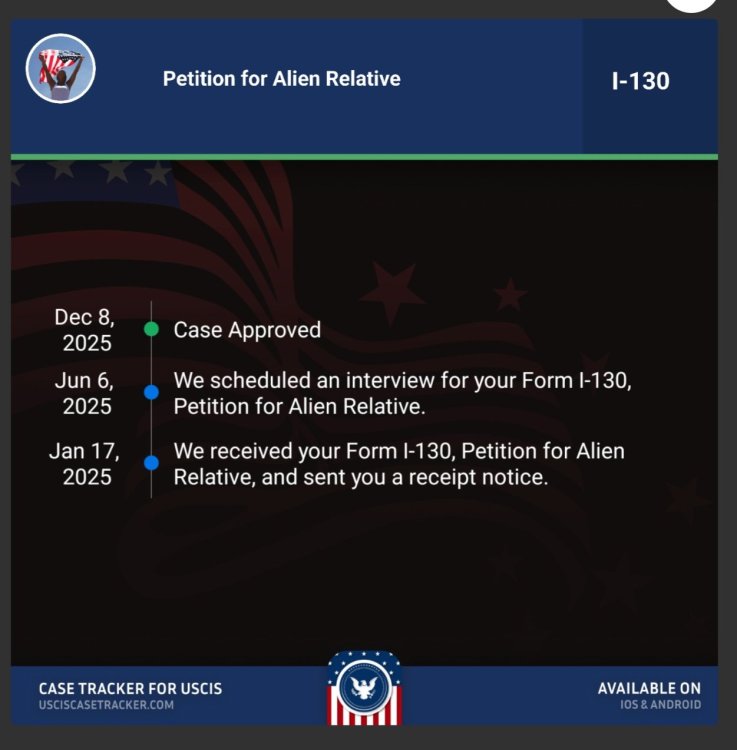Click the Jun 6, 2025 date marker
The image size is (737, 750).
click(x=87, y=393)
